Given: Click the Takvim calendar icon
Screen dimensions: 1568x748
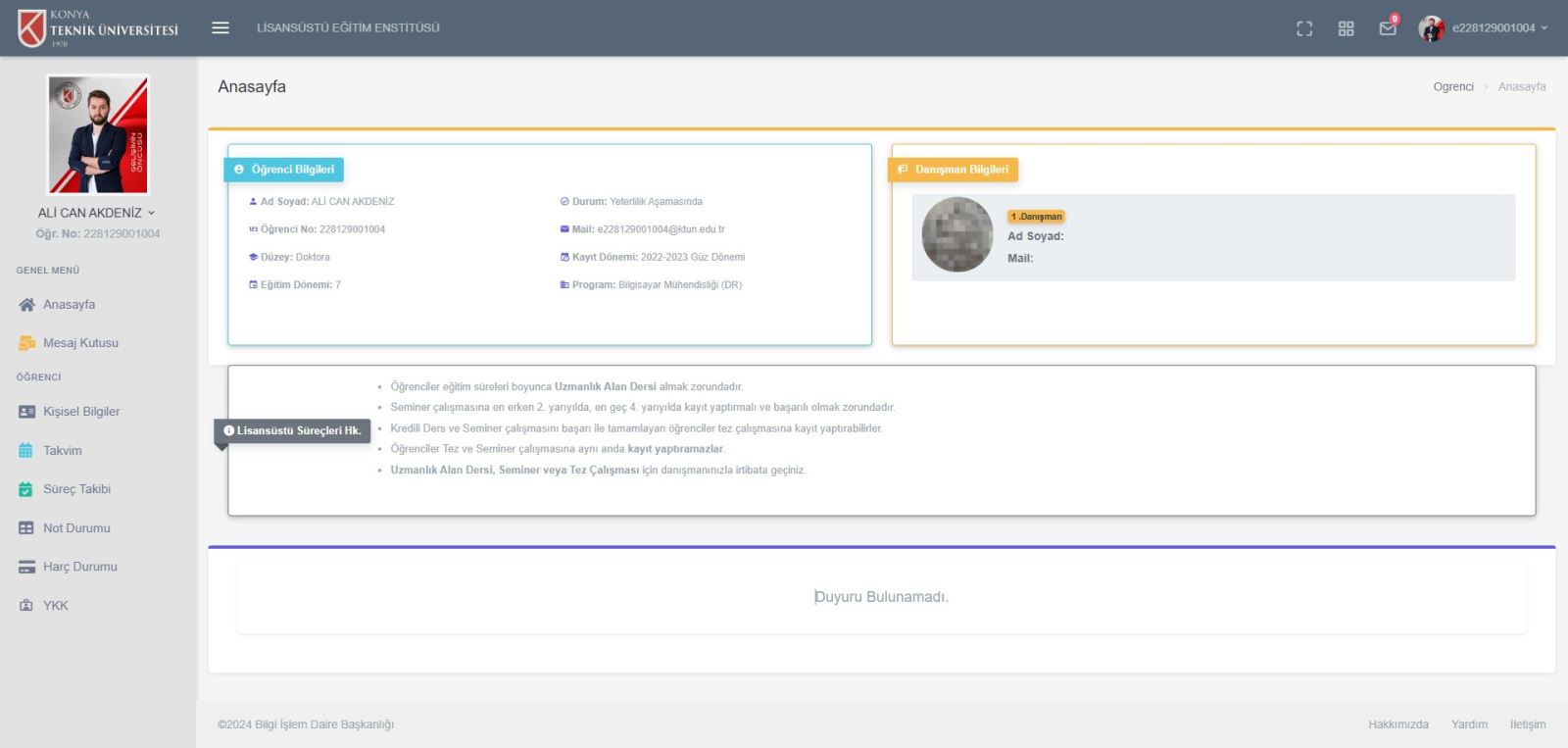Looking at the screenshot, I should tap(26, 451).
